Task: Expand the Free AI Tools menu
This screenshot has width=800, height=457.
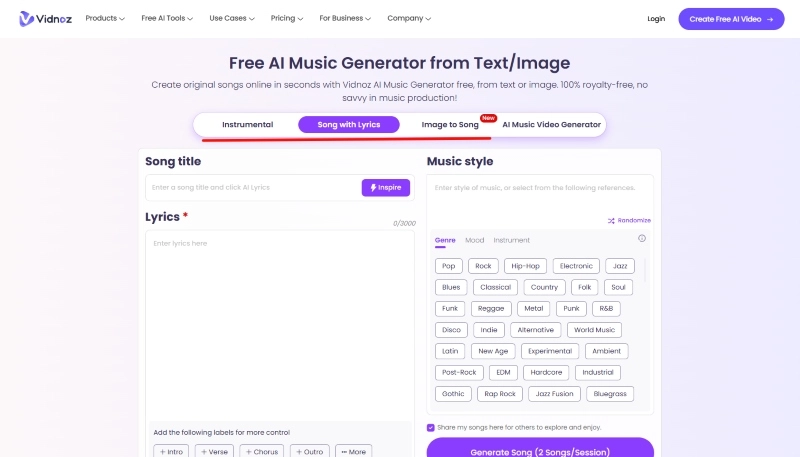Action: coord(167,18)
